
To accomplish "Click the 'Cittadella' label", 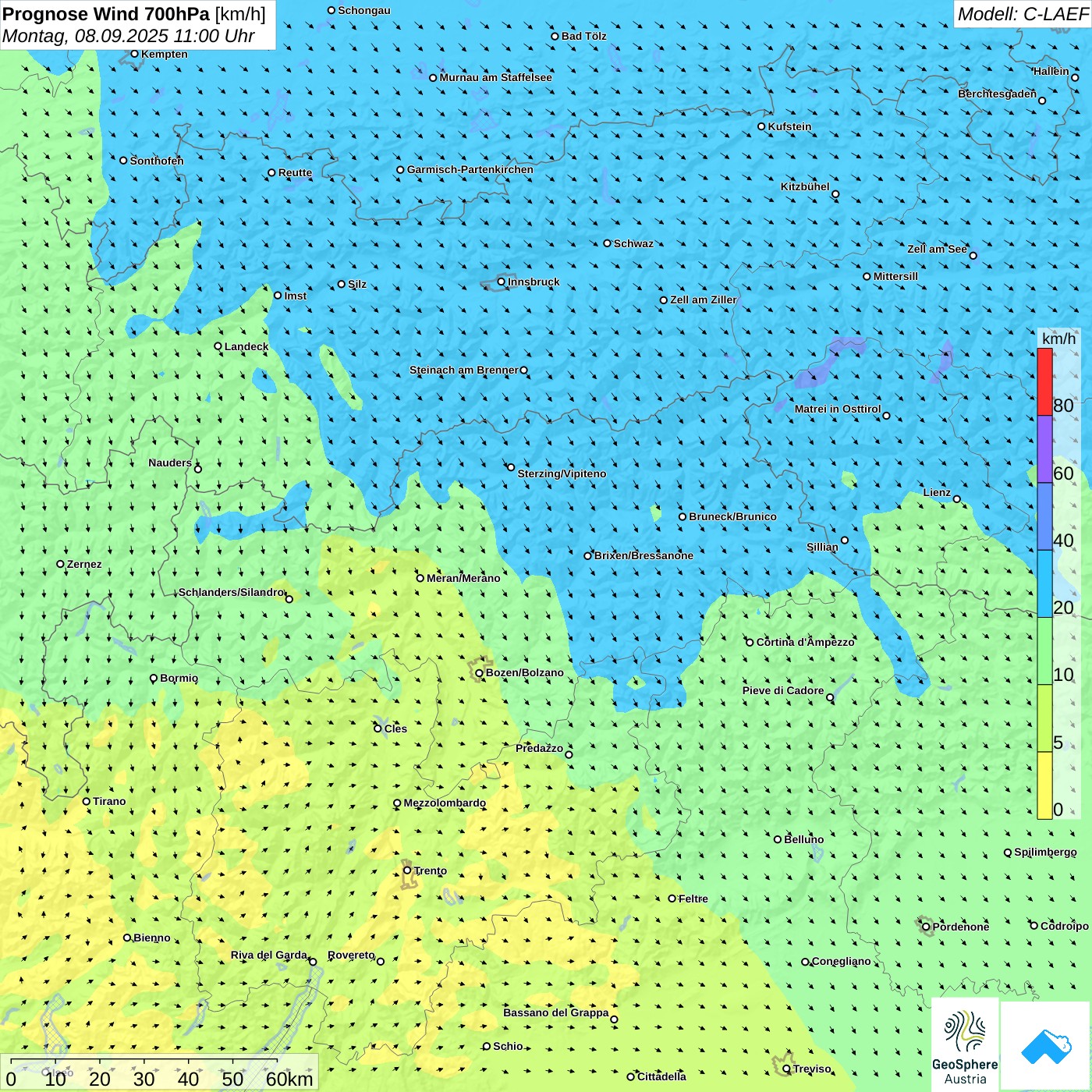I will (x=661, y=1076).
